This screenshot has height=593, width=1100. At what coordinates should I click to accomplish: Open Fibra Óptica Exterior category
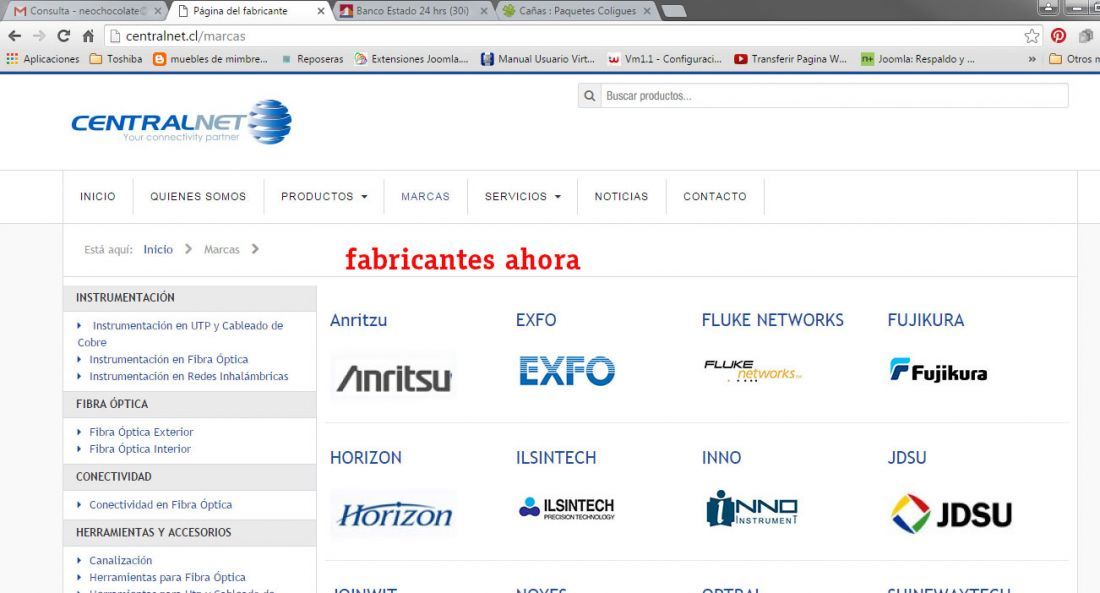[141, 432]
